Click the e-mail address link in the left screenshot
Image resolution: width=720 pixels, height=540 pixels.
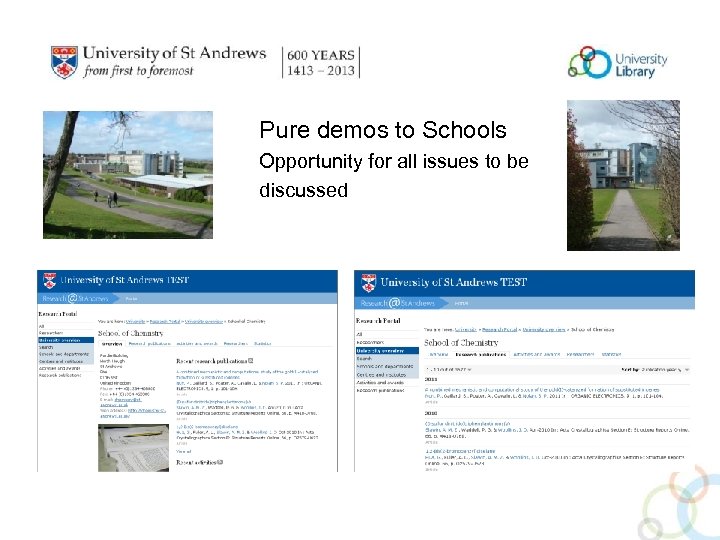[121, 402]
